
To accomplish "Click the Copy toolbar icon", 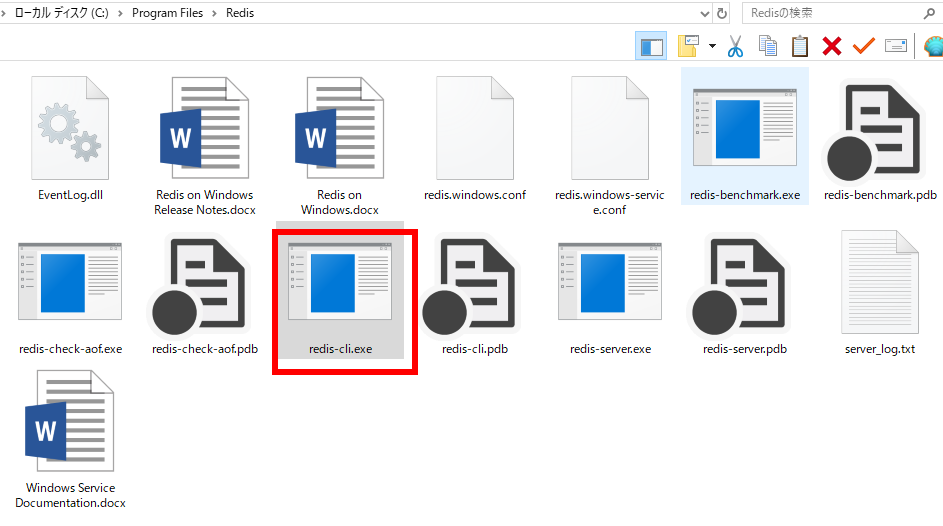I will coord(767,46).
